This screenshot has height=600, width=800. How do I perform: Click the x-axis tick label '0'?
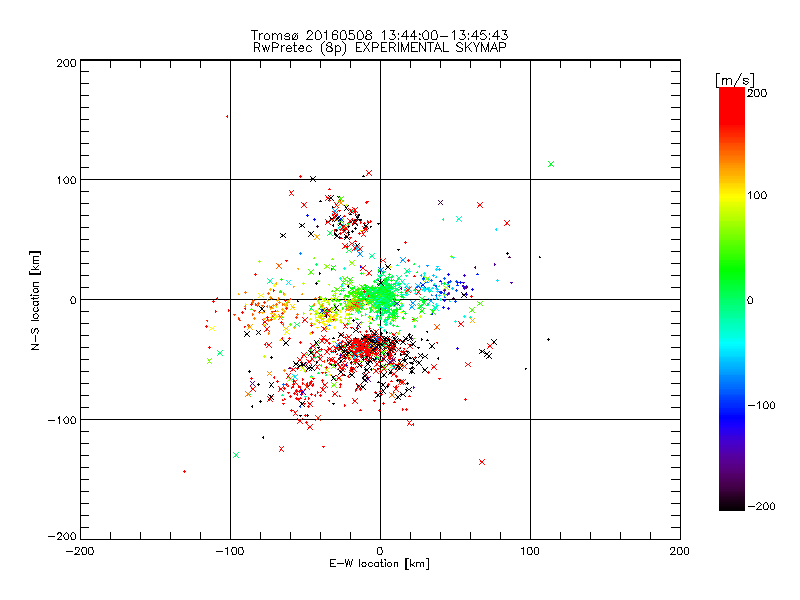[x=380, y=552]
